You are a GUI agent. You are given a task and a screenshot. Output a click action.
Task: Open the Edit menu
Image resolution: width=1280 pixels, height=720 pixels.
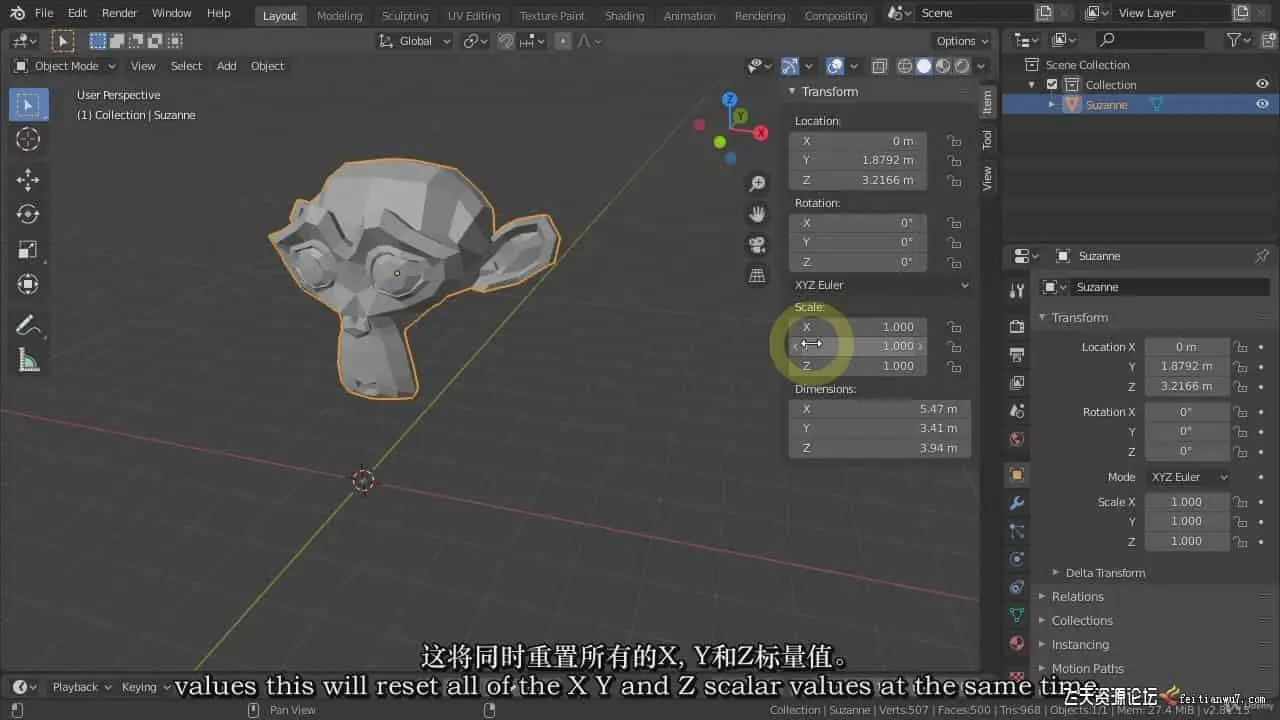tap(77, 13)
